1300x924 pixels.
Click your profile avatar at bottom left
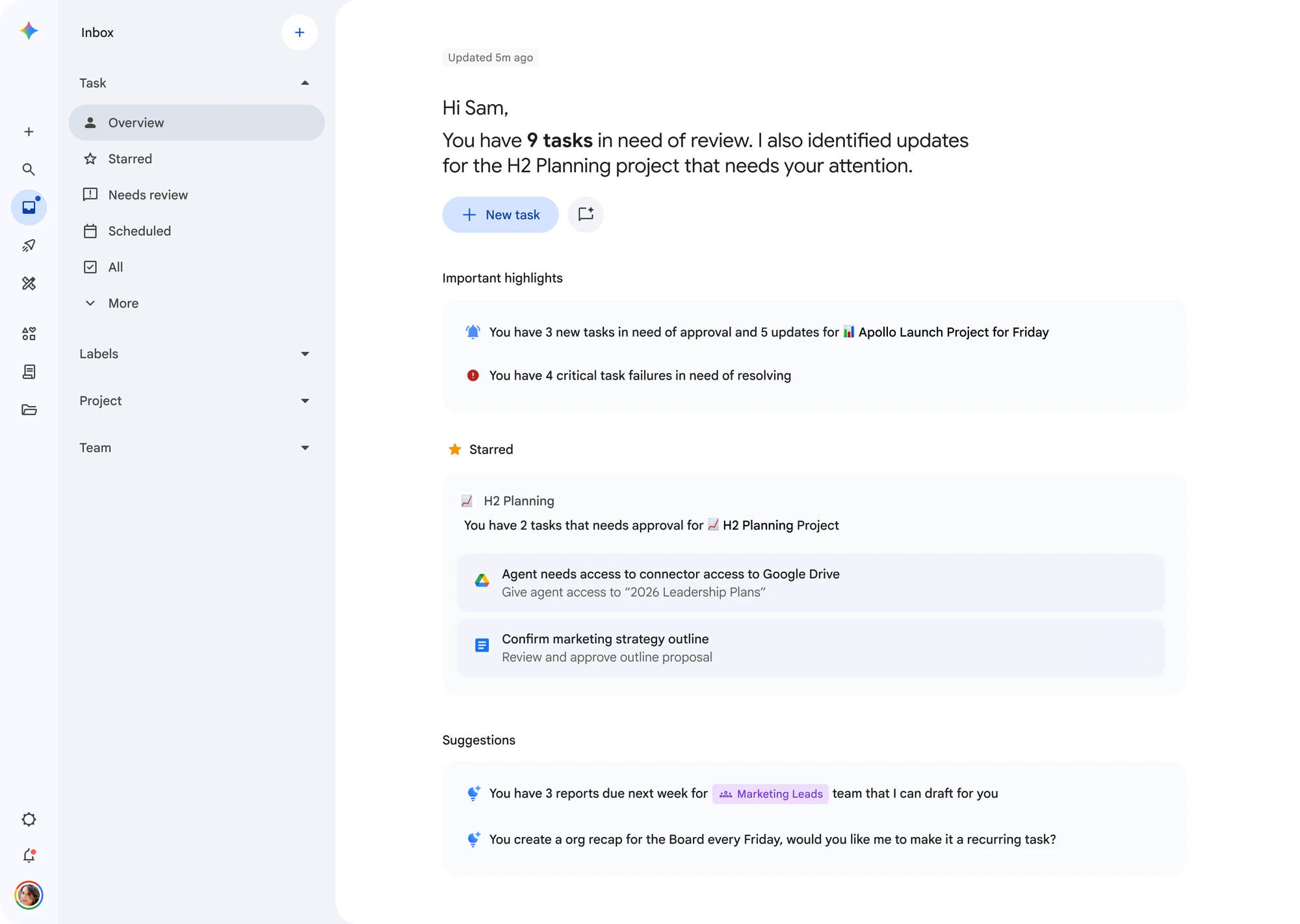click(29, 895)
